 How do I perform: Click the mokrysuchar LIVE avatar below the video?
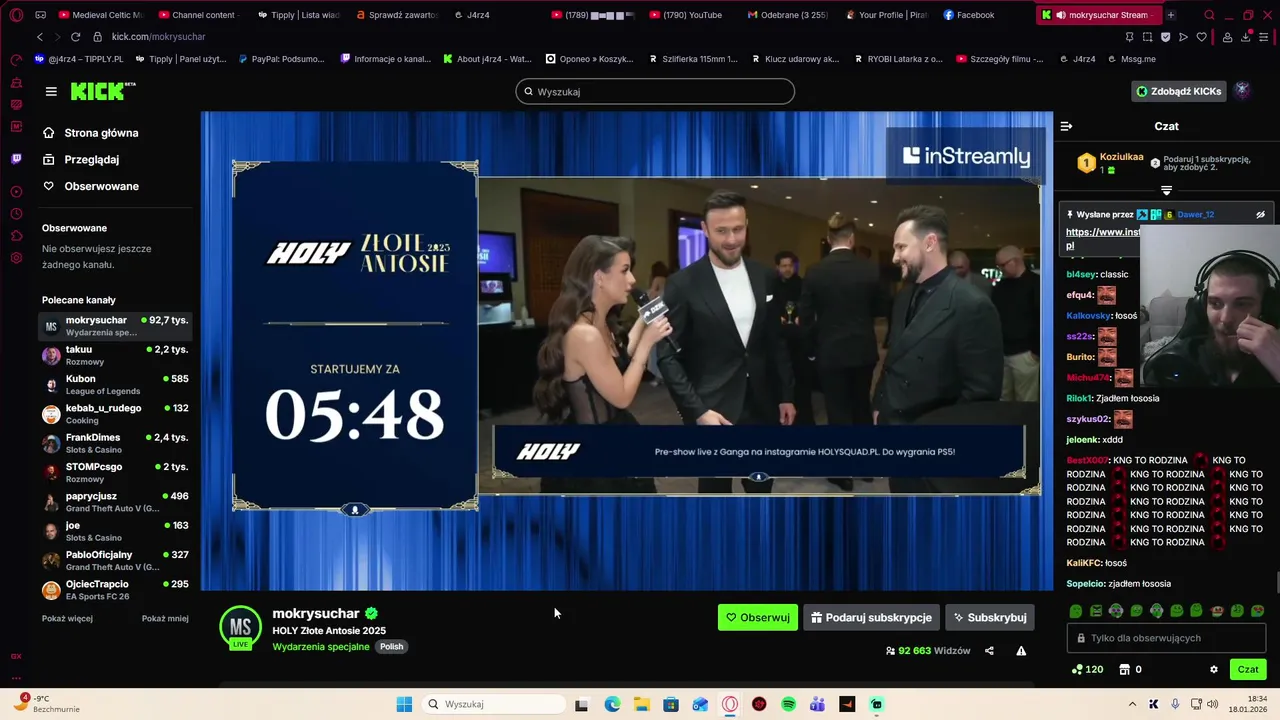tap(240, 628)
